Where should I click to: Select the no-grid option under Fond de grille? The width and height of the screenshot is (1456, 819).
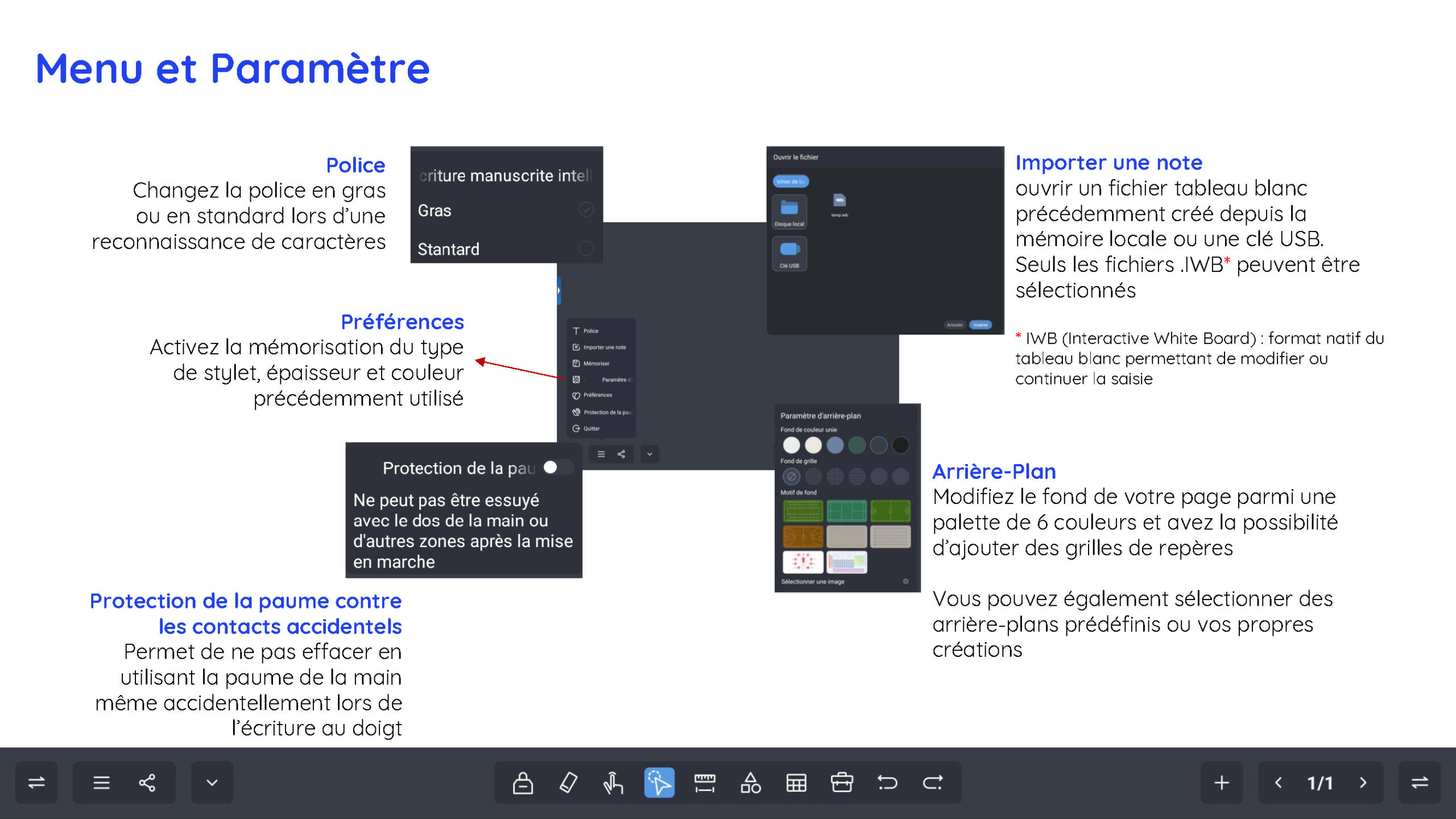point(791,477)
